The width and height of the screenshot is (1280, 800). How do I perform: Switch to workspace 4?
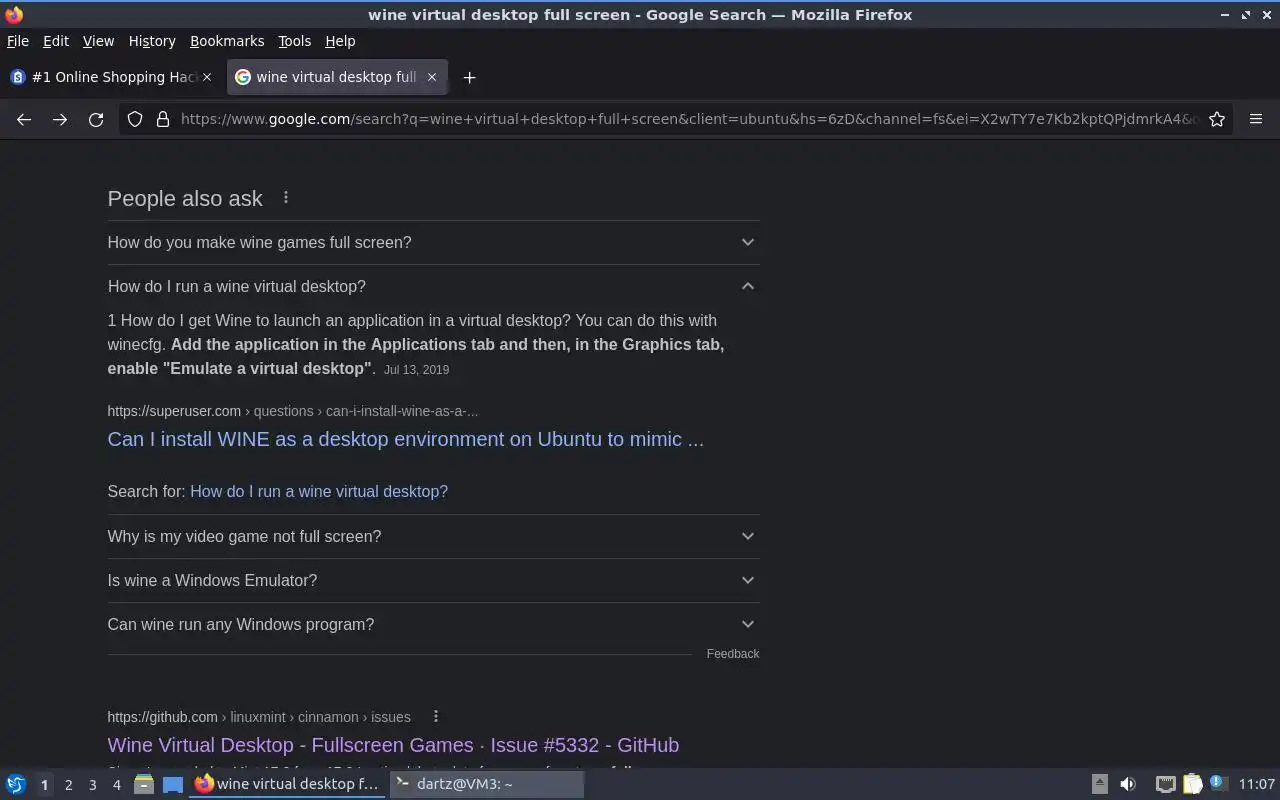[x=116, y=785]
